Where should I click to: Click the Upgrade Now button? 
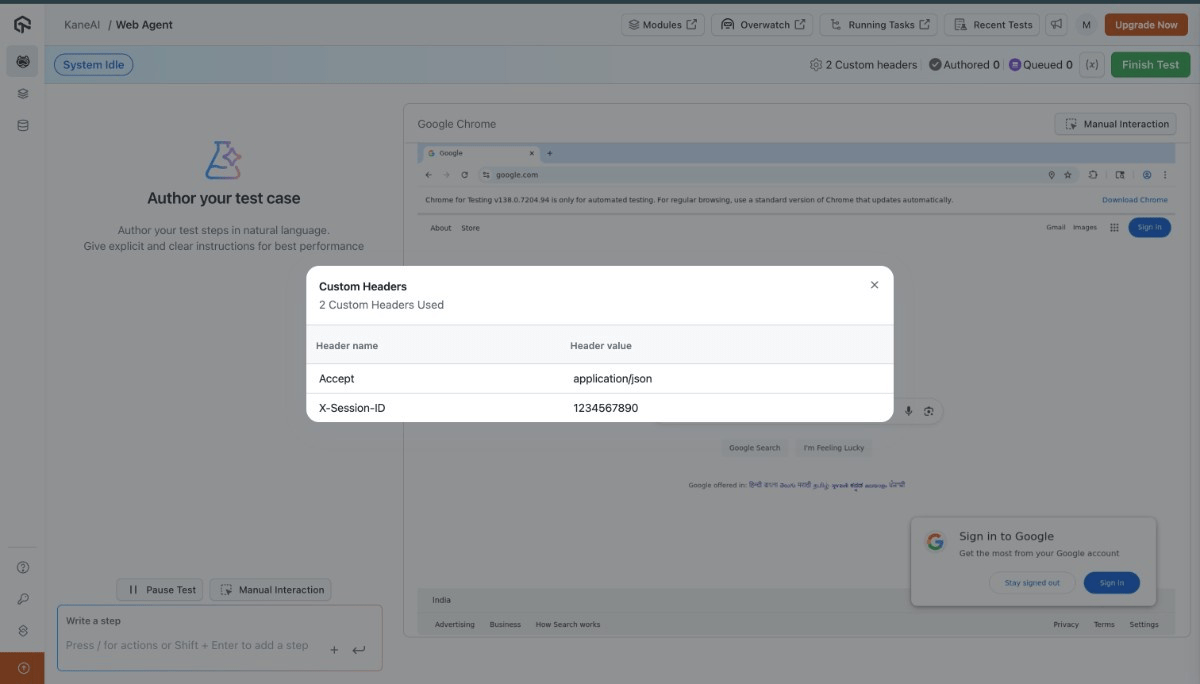point(1145,25)
